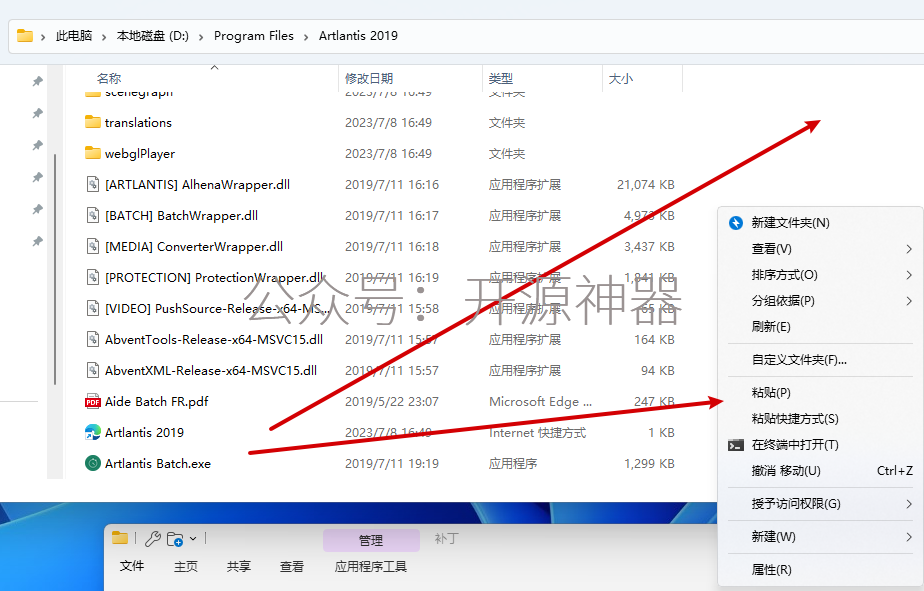This screenshot has height=591, width=924.
Task: Click the date "2019/7/11 16:18"
Action: (x=392, y=246)
